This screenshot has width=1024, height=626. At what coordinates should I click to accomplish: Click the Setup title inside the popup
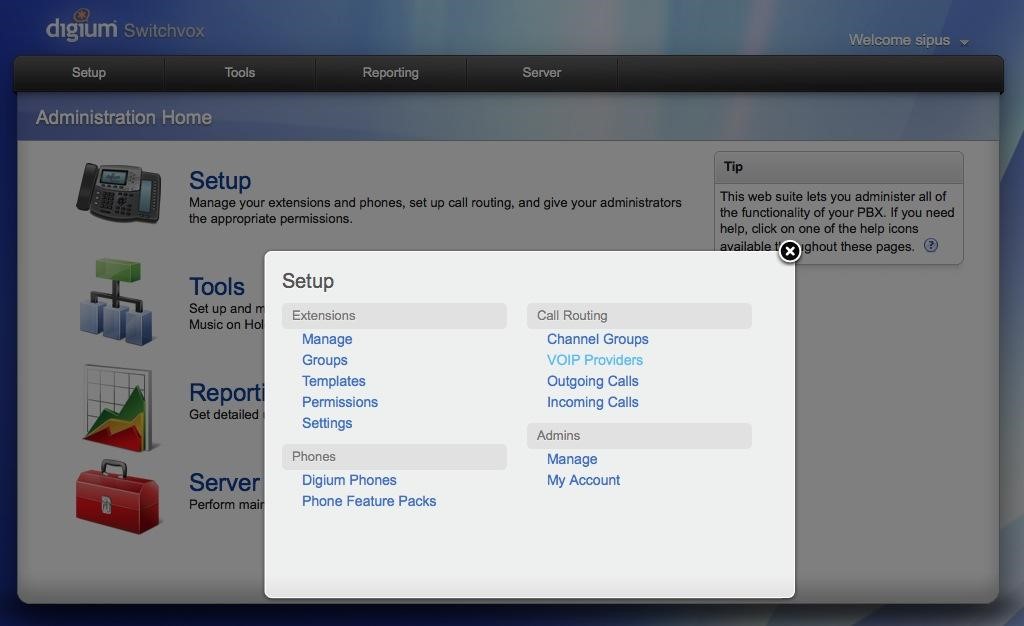pyautogui.click(x=308, y=281)
